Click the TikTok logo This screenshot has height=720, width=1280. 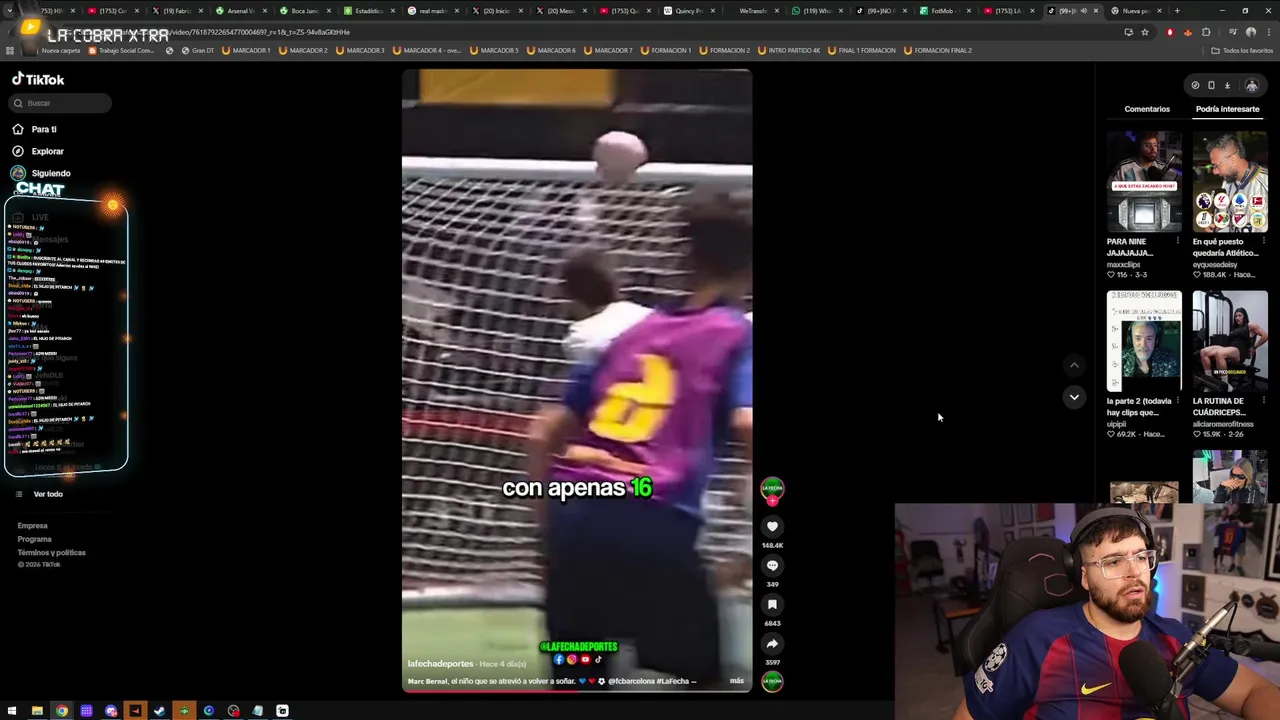38,79
